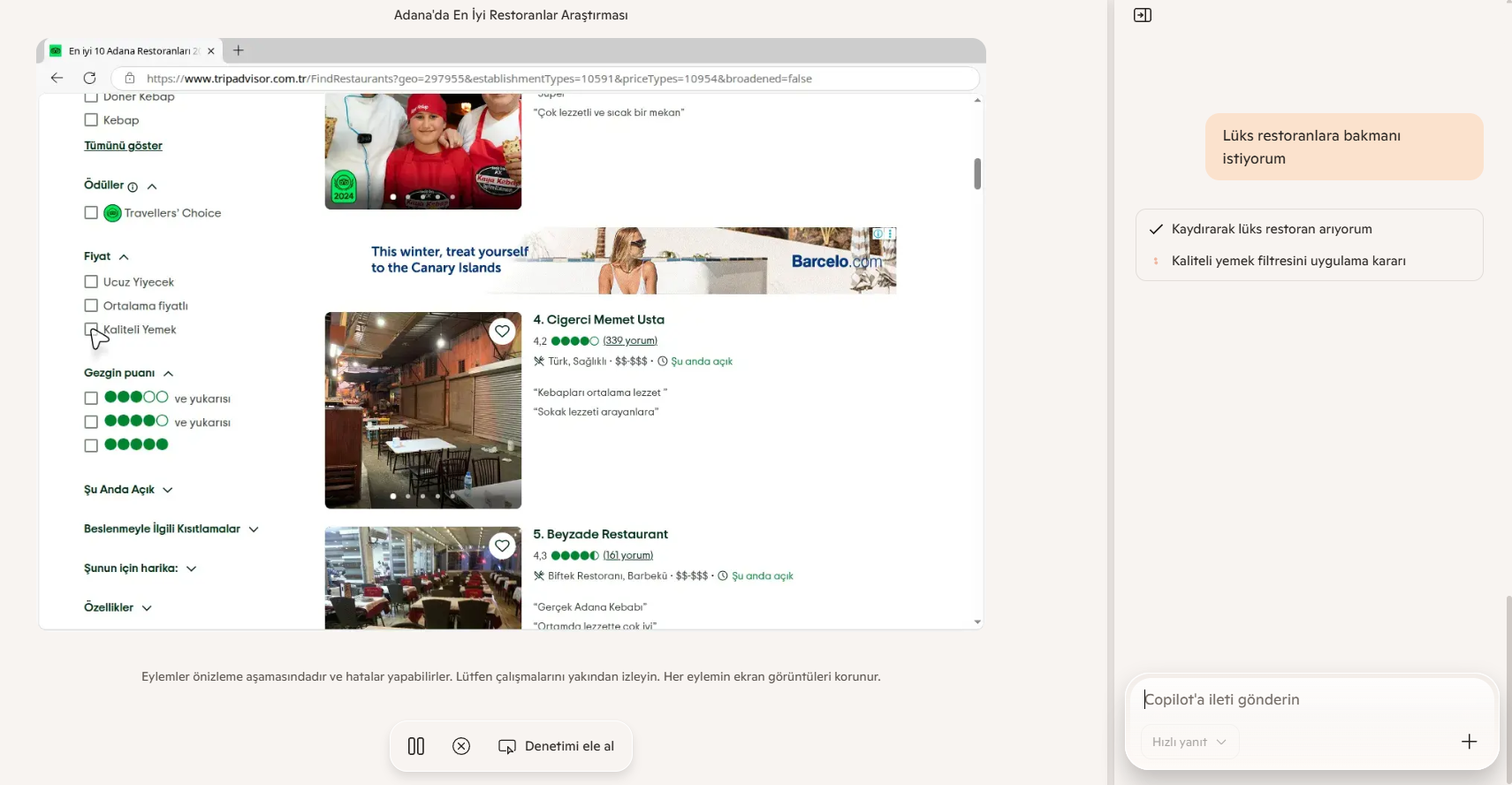Click the "Çok lezzetli ve sıcak bir mekan" quote

[609, 113]
